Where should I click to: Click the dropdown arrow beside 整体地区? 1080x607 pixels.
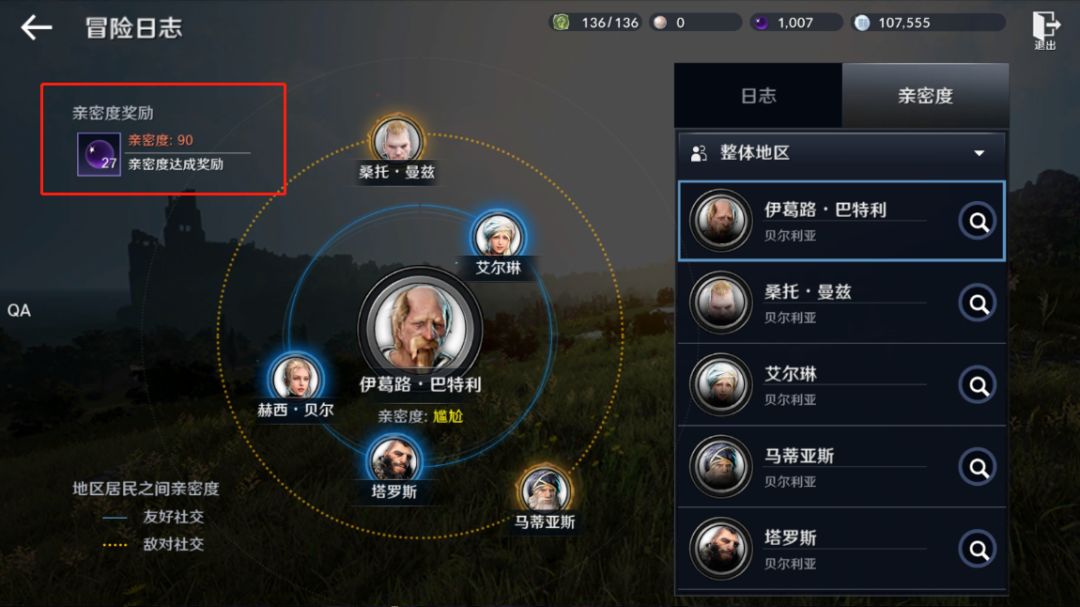tap(979, 153)
